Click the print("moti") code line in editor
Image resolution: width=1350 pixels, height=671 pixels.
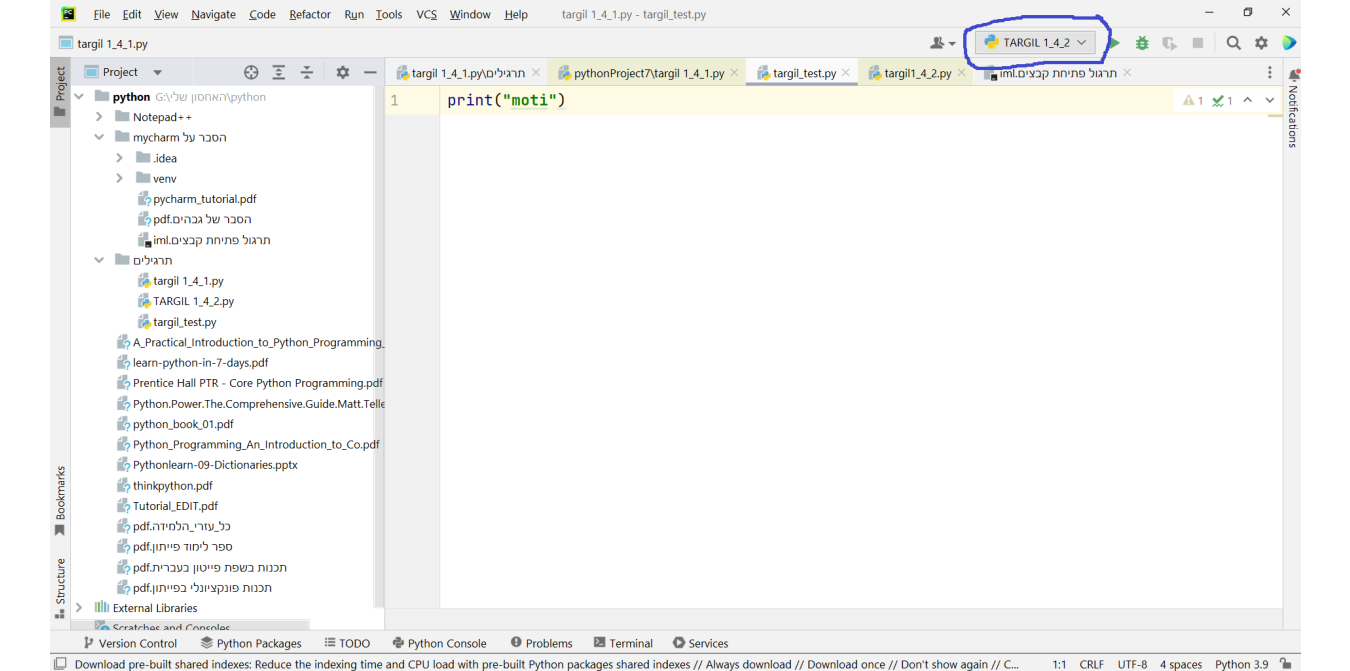click(506, 100)
